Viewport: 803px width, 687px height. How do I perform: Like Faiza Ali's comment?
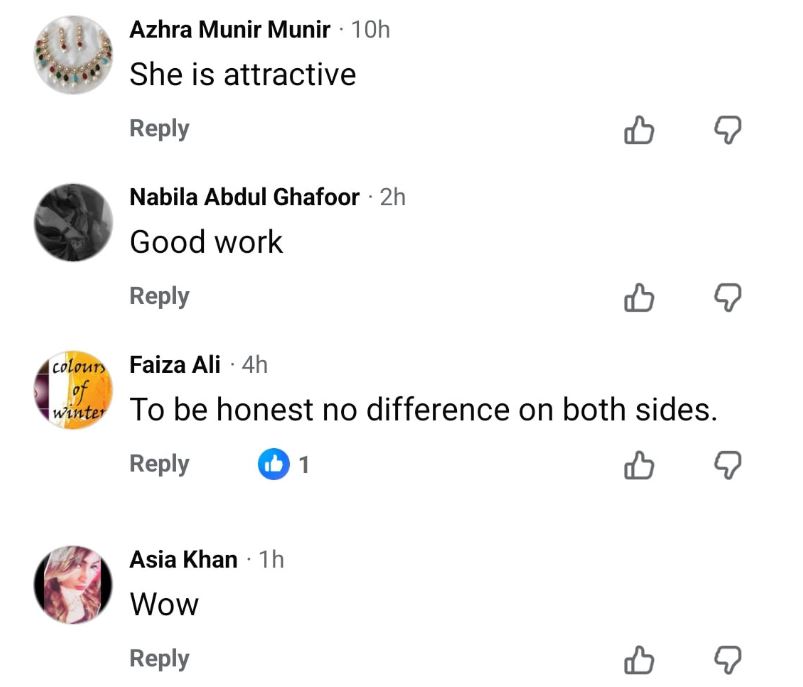click(639, 465)
